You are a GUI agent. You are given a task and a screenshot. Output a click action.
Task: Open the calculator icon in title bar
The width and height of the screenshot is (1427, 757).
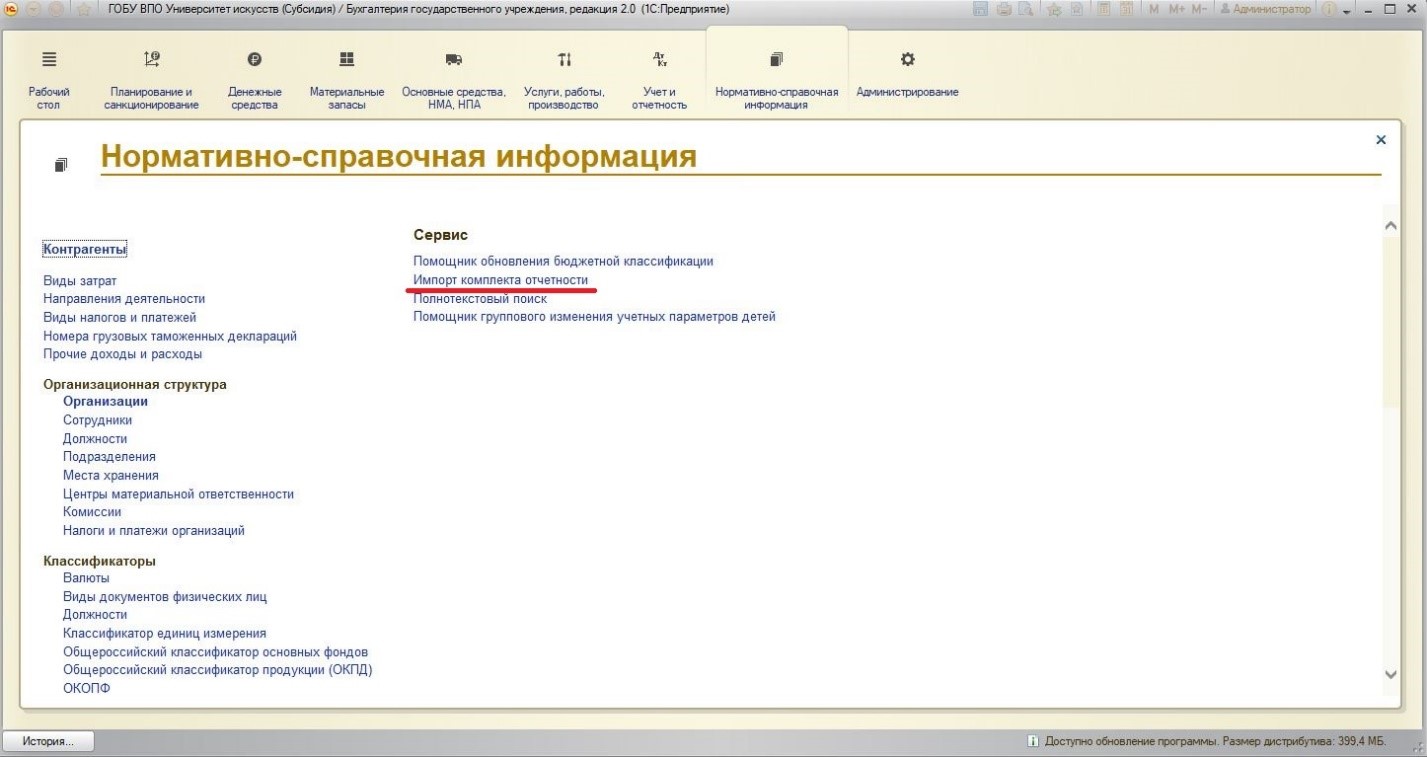pos(1102,9)
